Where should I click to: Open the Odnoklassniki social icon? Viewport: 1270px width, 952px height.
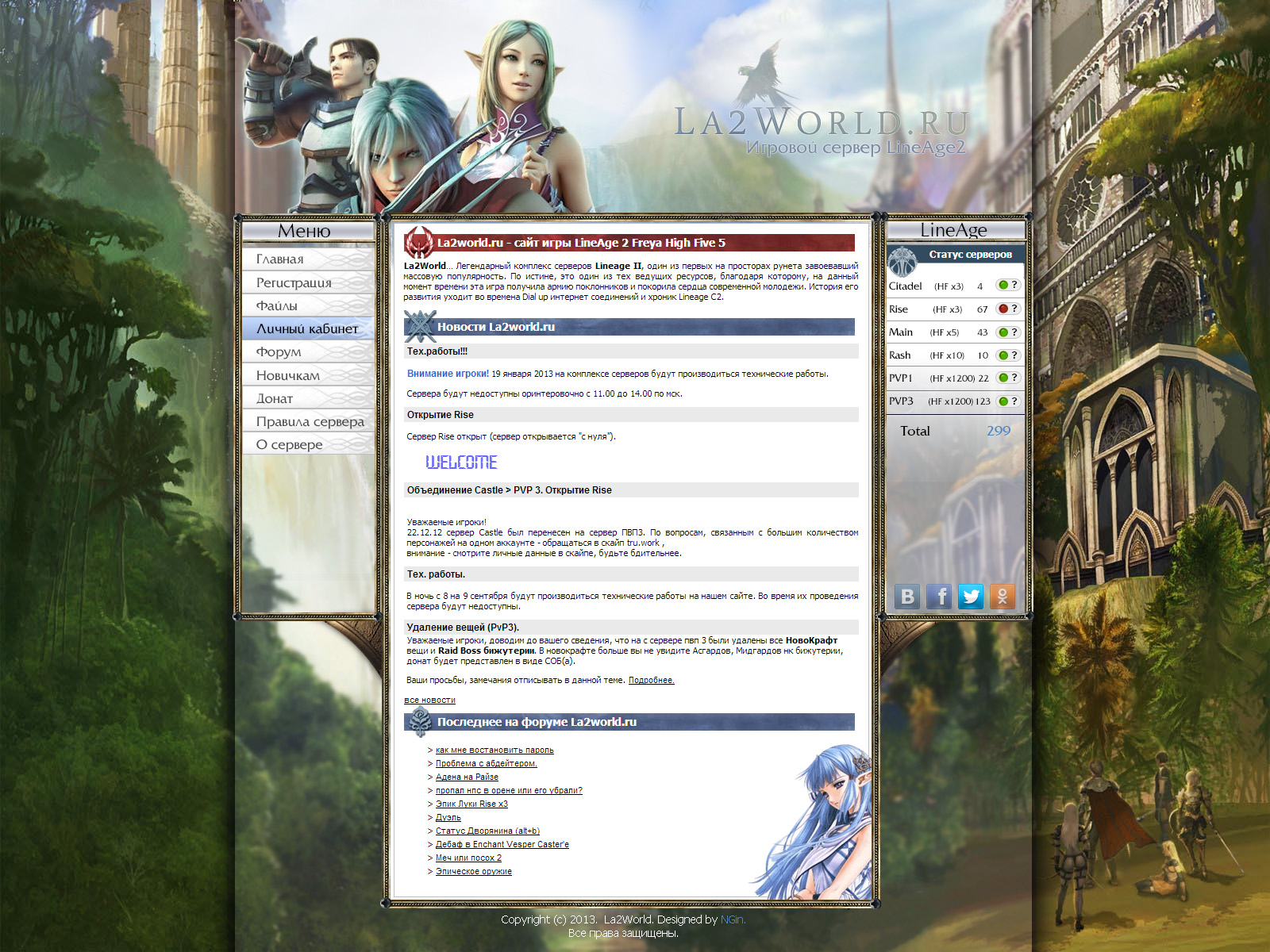(1003, 597)
